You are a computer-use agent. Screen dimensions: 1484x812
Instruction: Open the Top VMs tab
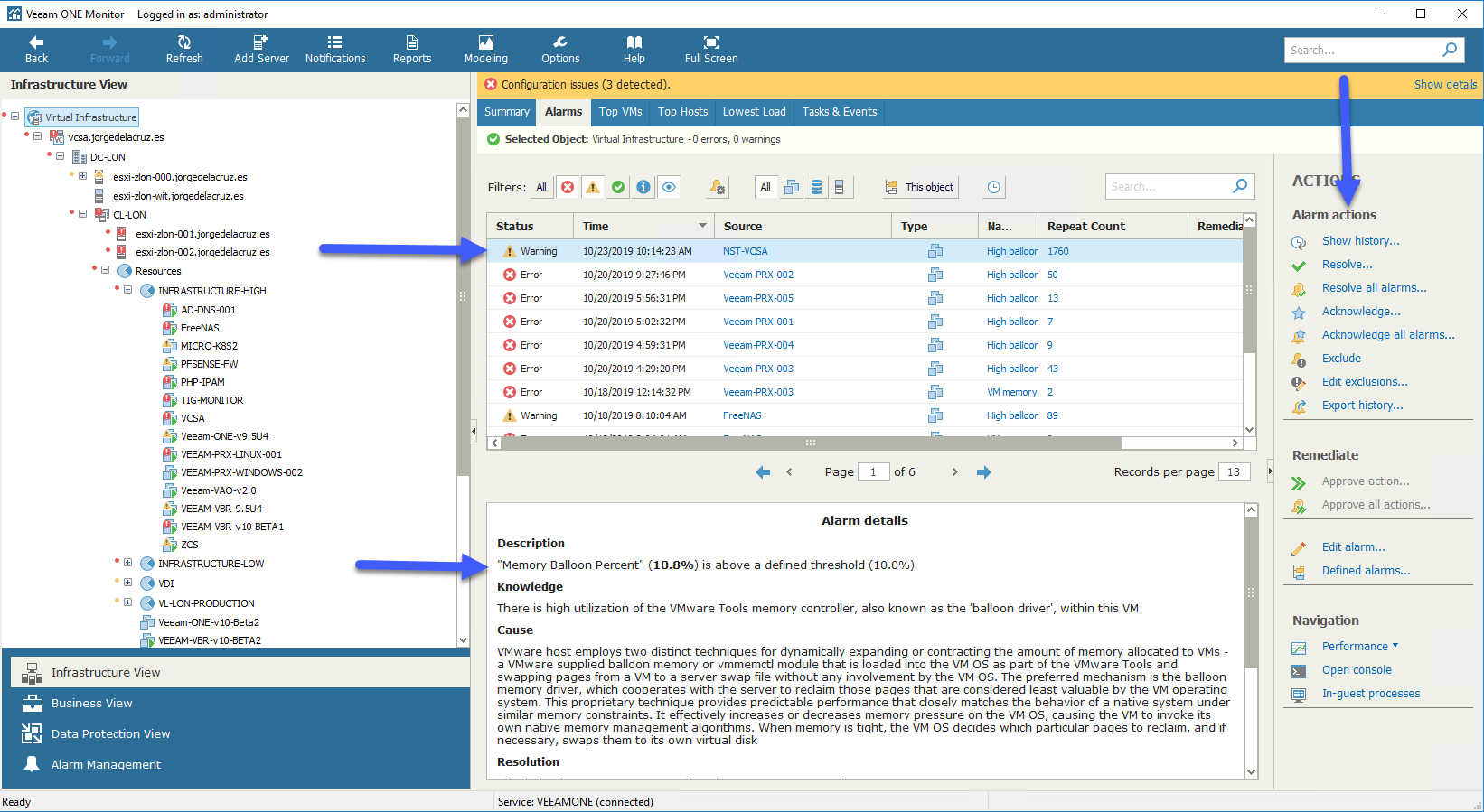pos(621,112)
